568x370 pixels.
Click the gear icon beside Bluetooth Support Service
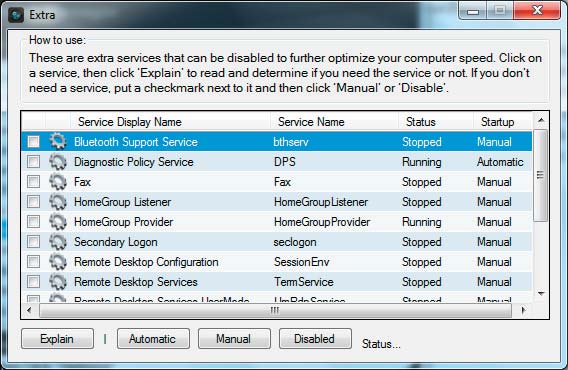[58, 141]
